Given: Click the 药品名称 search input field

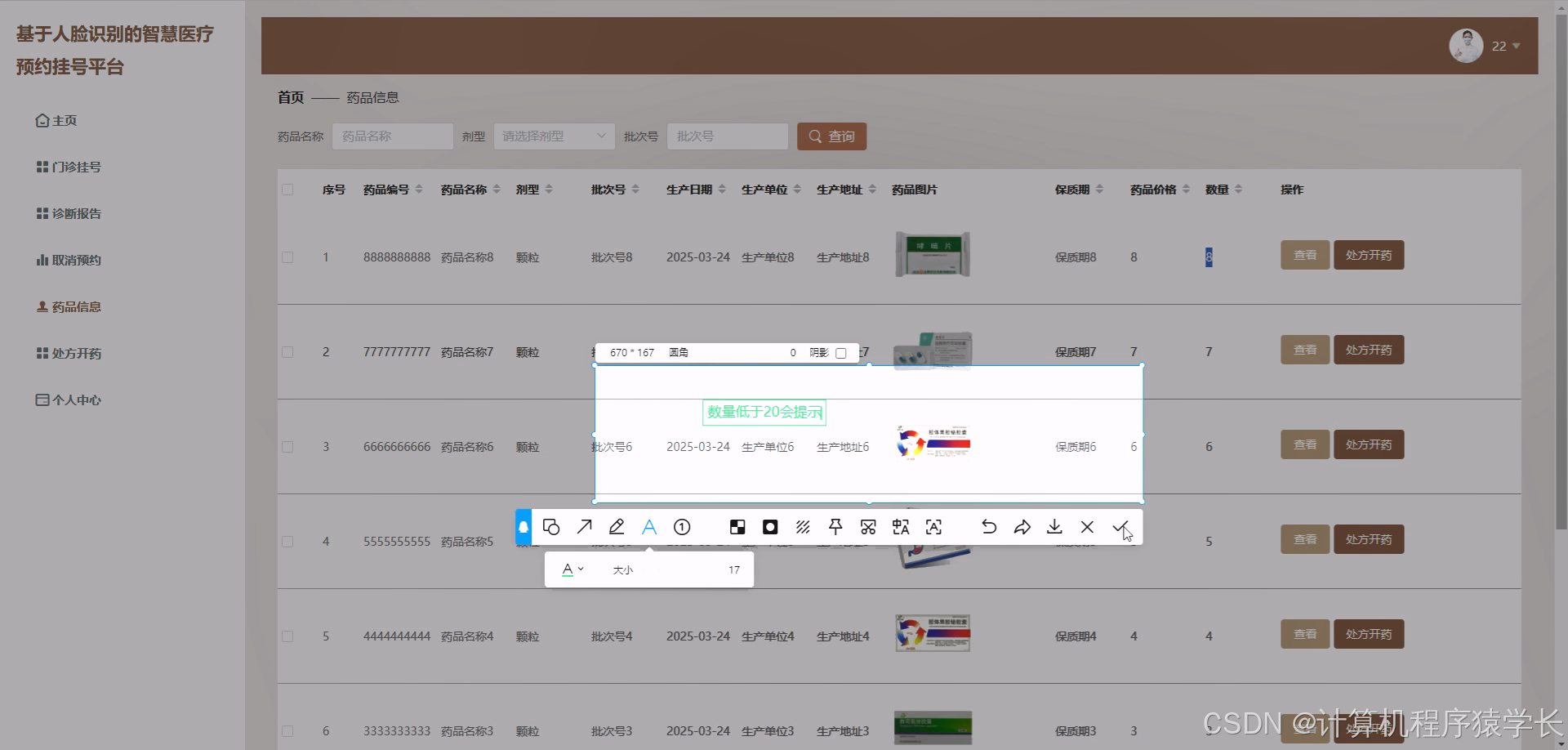Looking at the screenshot, I should [x=393, y=136].
